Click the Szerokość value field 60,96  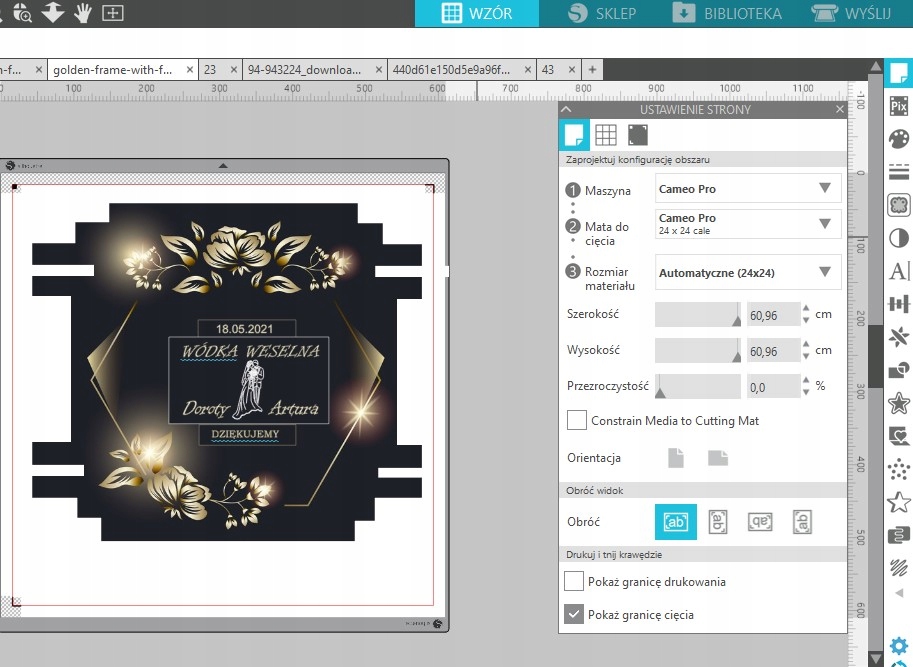click(773, 315)
